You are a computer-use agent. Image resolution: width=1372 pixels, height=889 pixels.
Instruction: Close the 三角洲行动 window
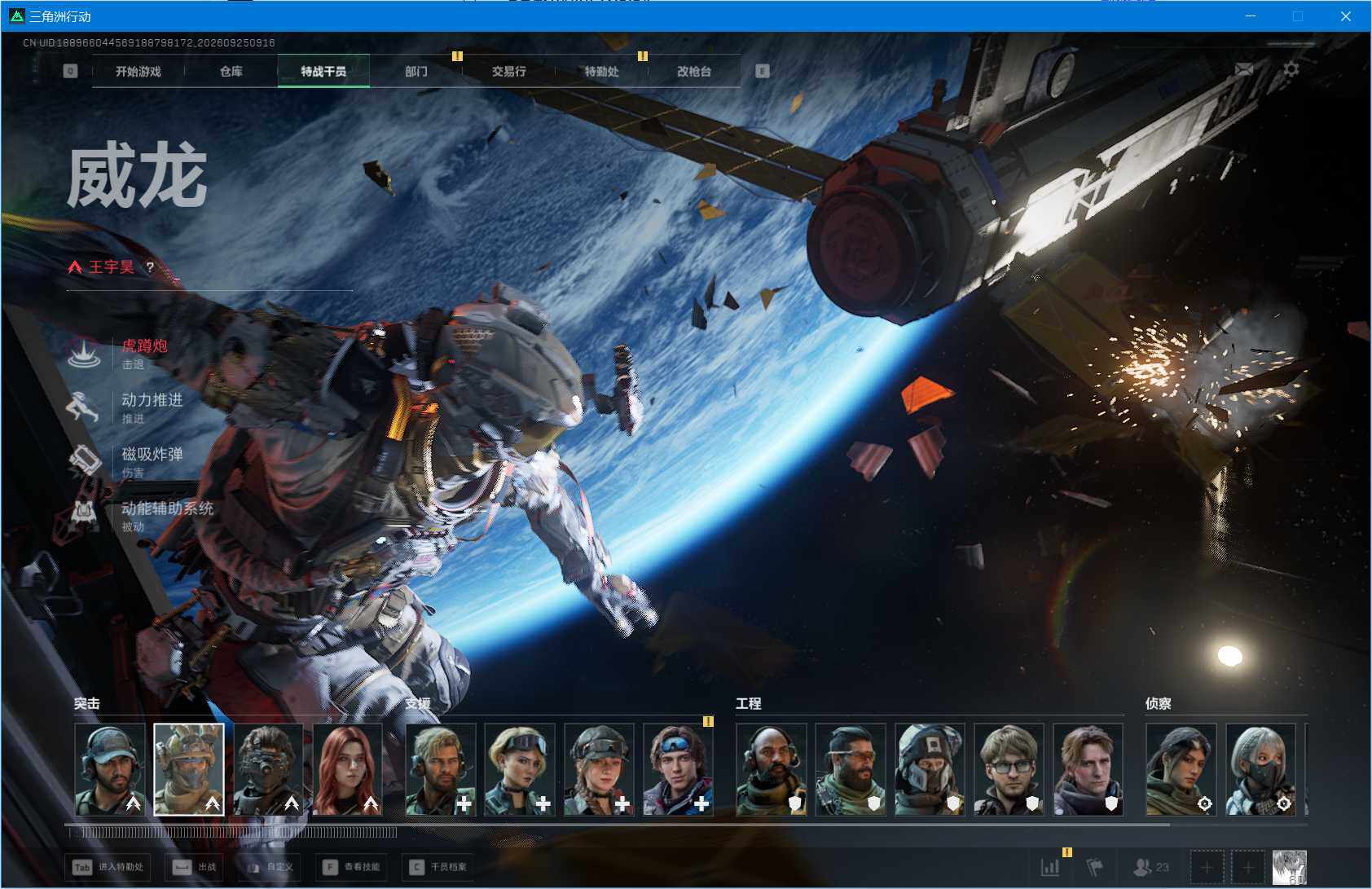pyautogui.click(x=1346, y=16)
